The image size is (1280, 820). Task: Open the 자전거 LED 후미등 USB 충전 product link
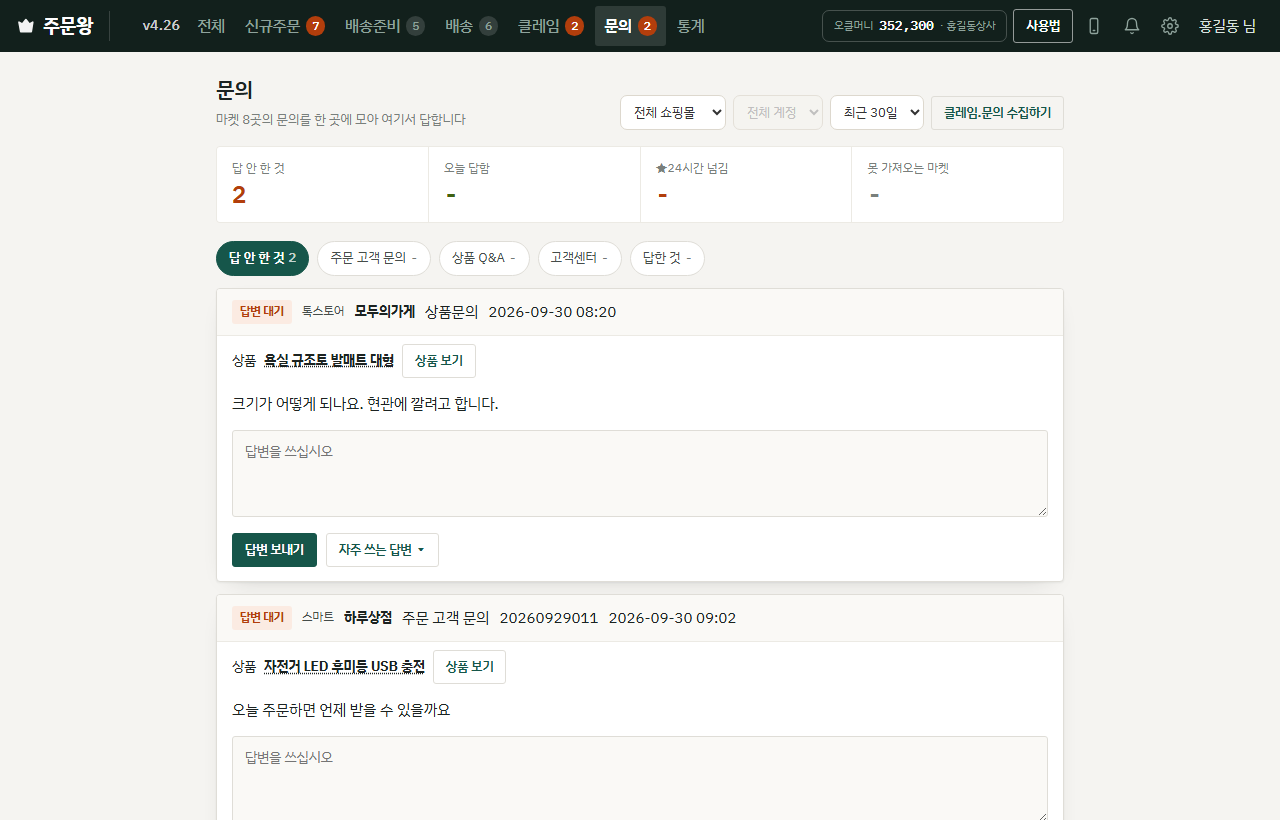(344, 666)
